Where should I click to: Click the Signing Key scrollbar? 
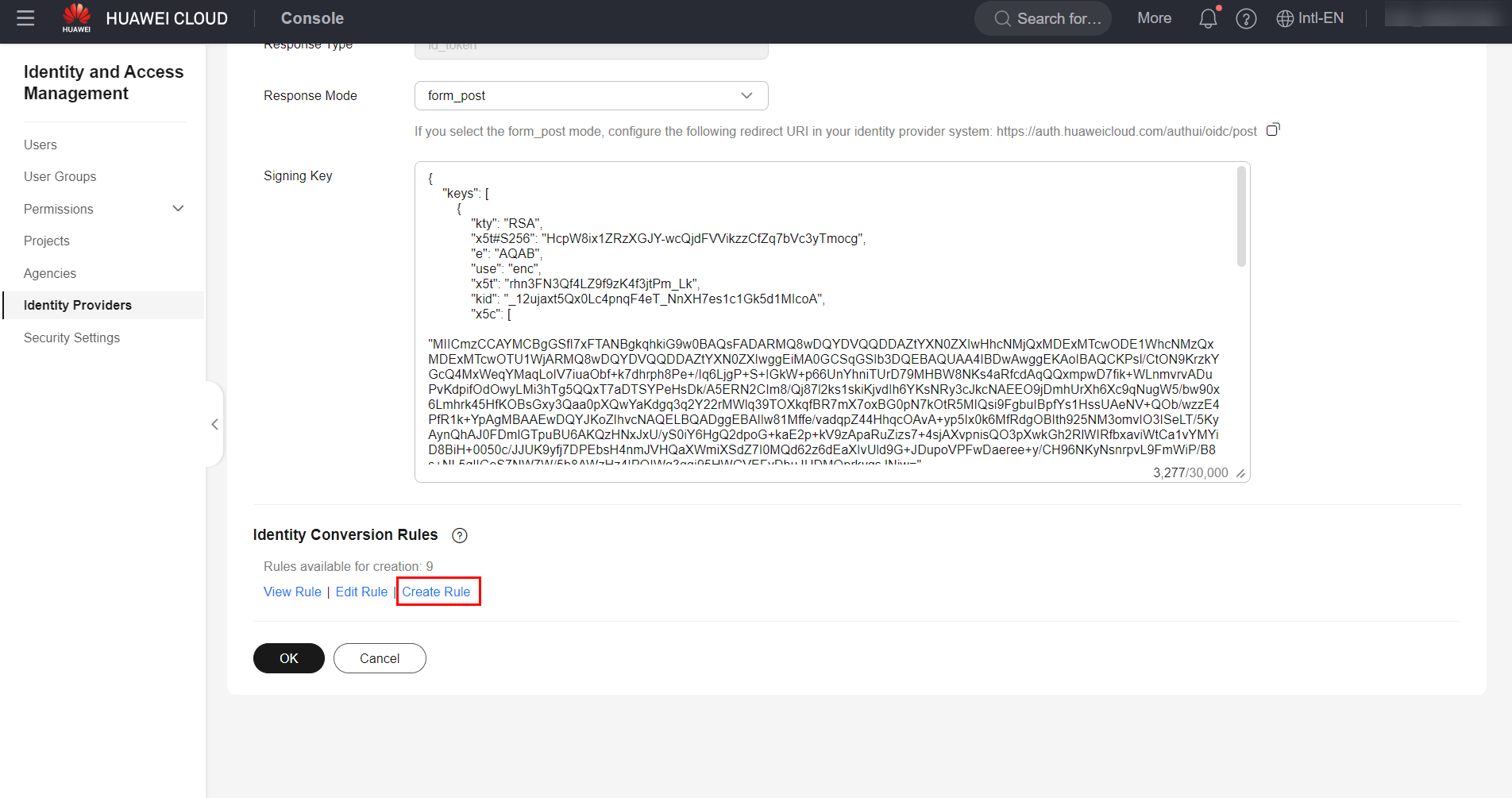(x=1240, y=217)
